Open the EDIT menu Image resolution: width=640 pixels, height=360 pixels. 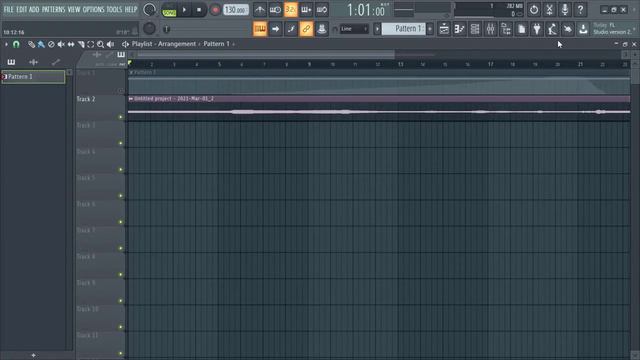[x=21, y=9]
